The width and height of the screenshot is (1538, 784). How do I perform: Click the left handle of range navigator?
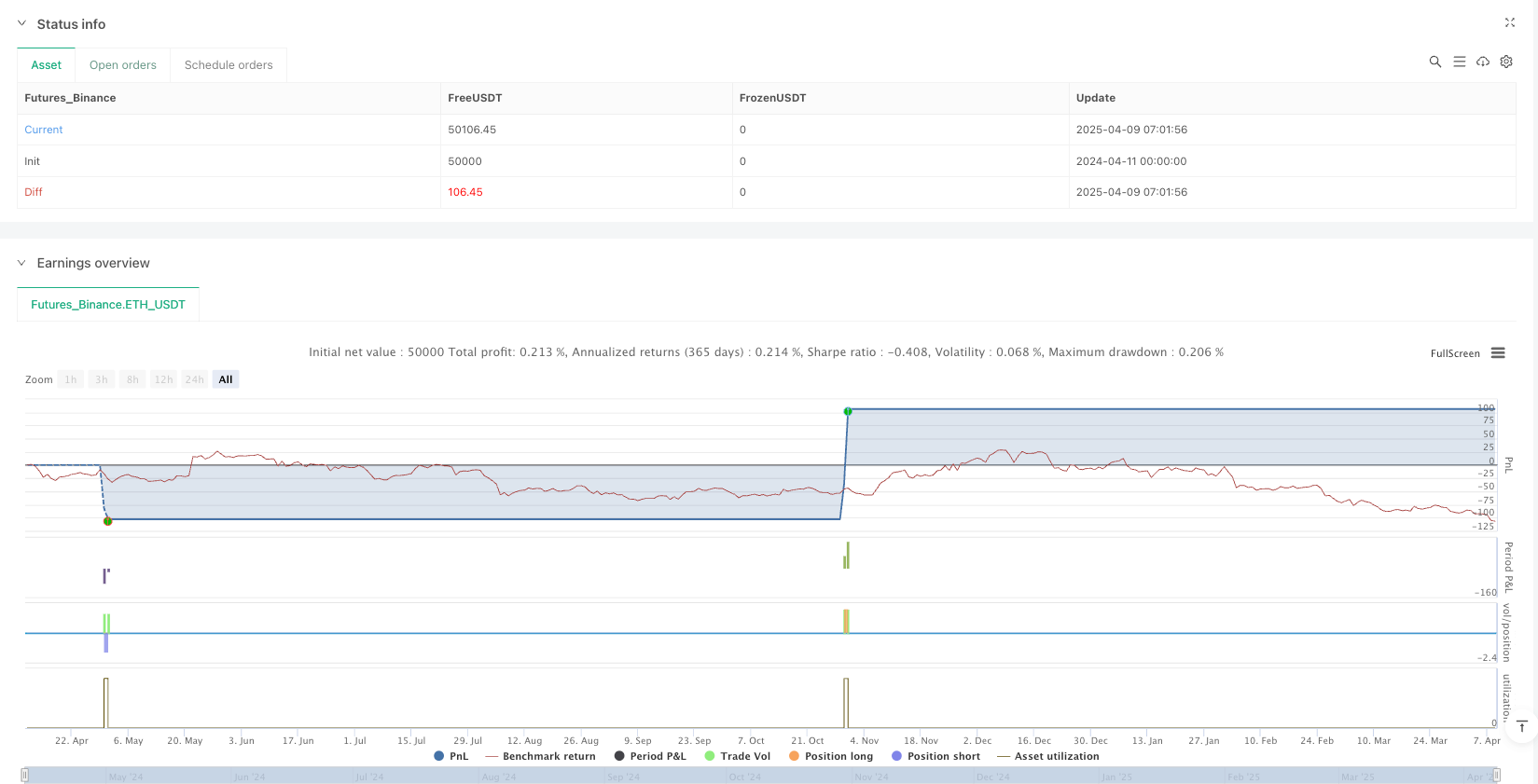click(x=25, y=775)
